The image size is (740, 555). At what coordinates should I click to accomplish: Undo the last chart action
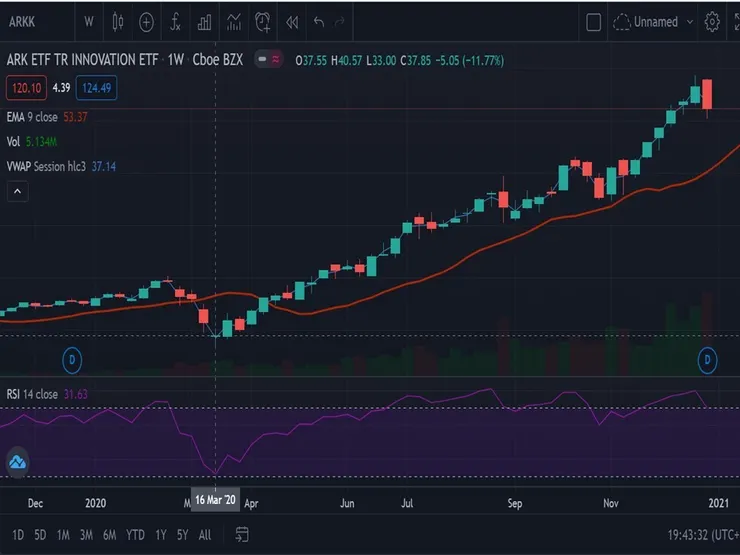(x=319, y=22)
